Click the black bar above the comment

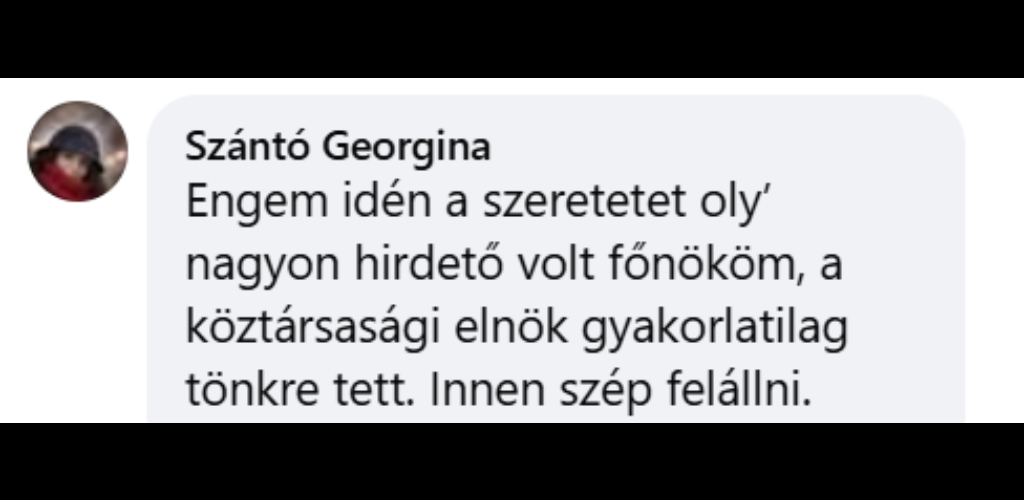point(512,38)
